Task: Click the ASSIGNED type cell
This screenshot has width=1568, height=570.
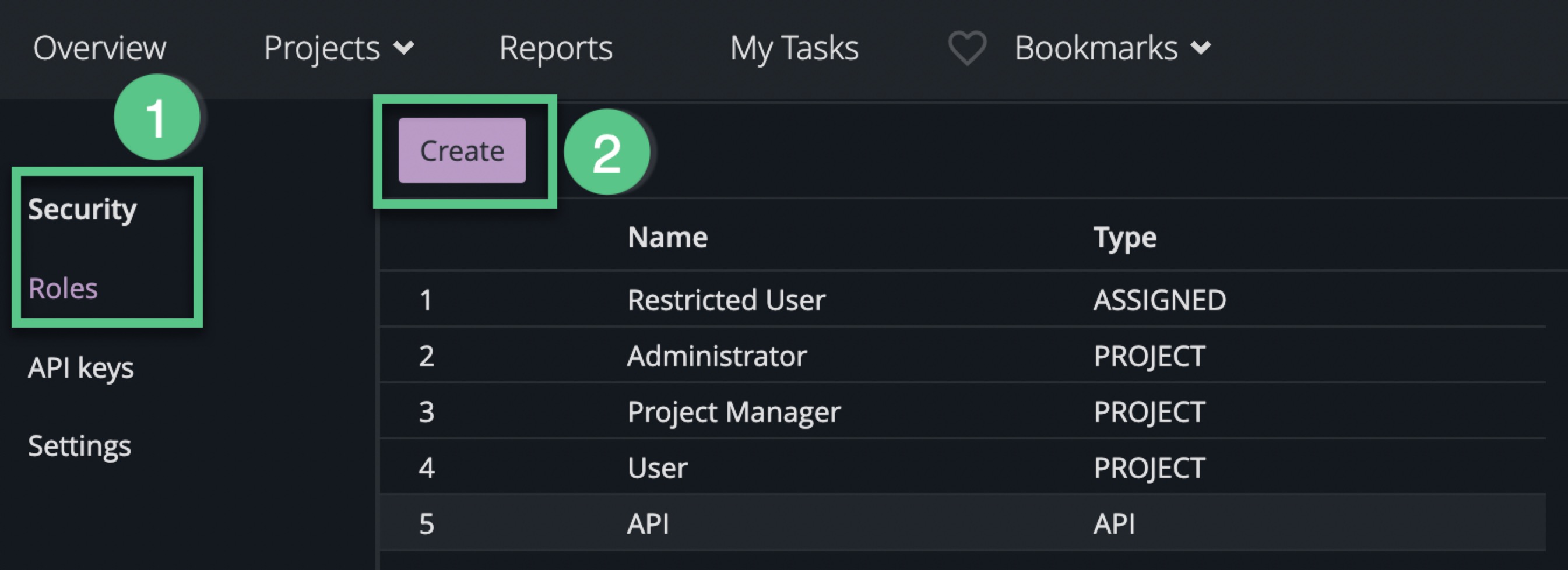Action: tap(1159, 300)
